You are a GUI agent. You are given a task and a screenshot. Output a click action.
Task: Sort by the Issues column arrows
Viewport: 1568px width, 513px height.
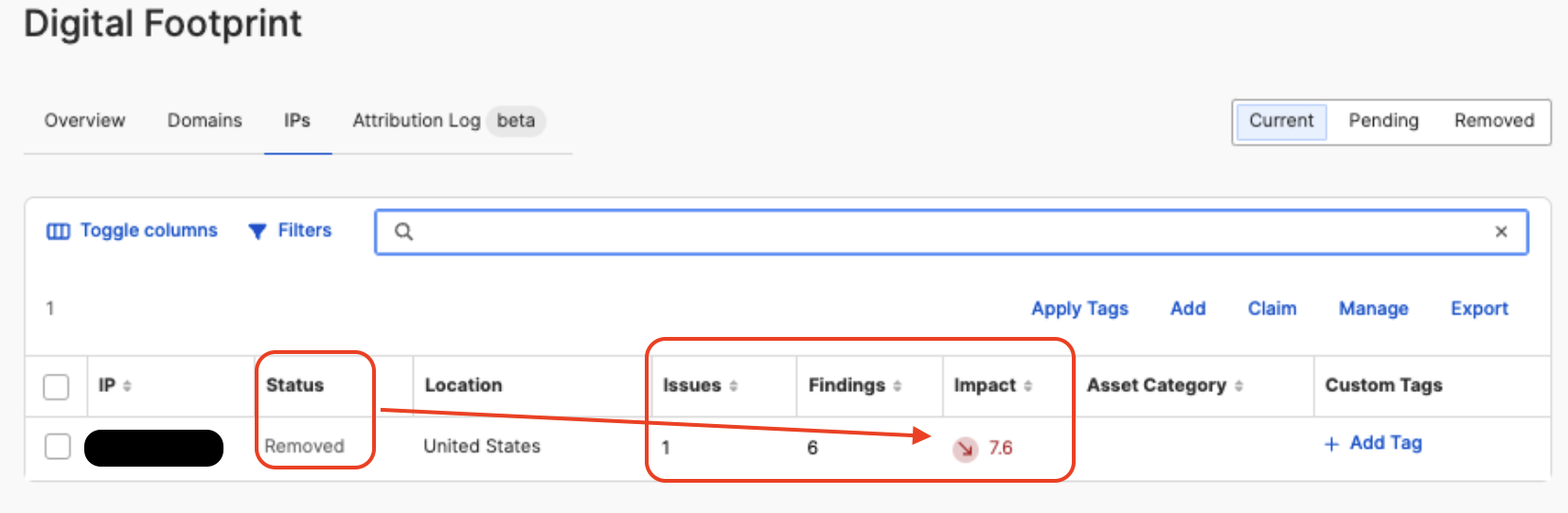click(733, 386)
